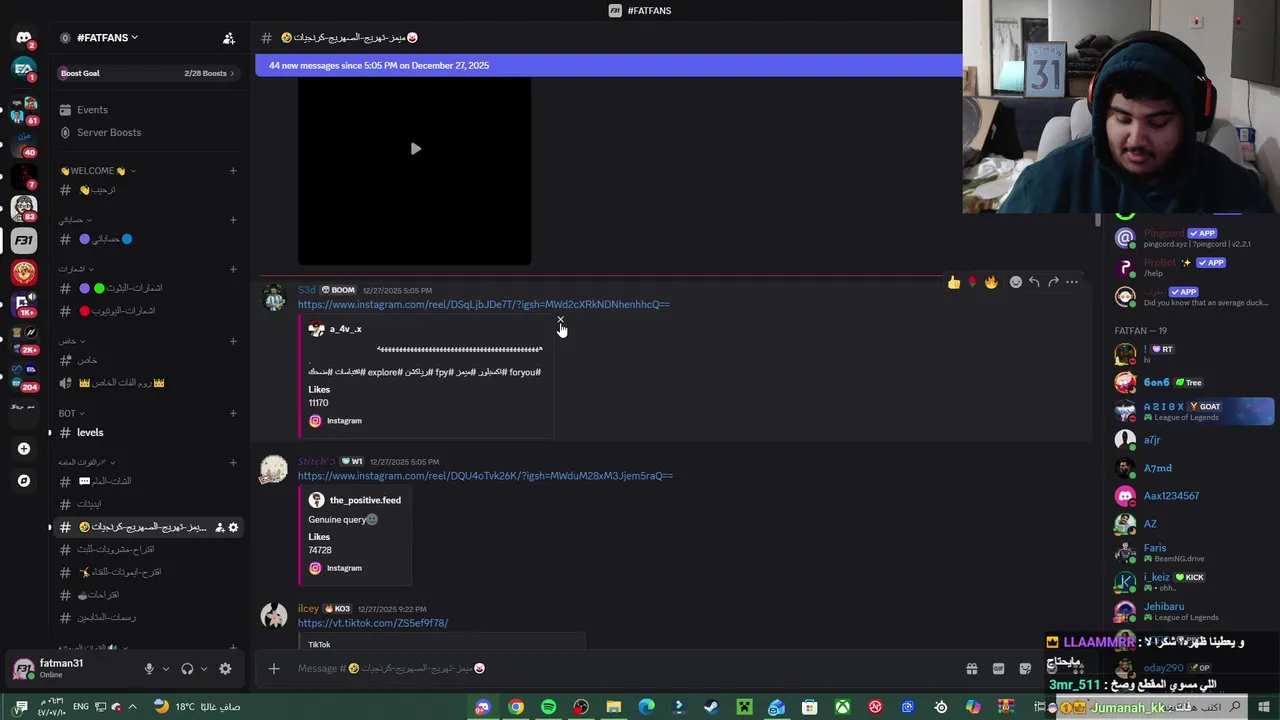Open more options on S3d's message
Screen dimensions: 1280x720
[x=1072, y=283]
